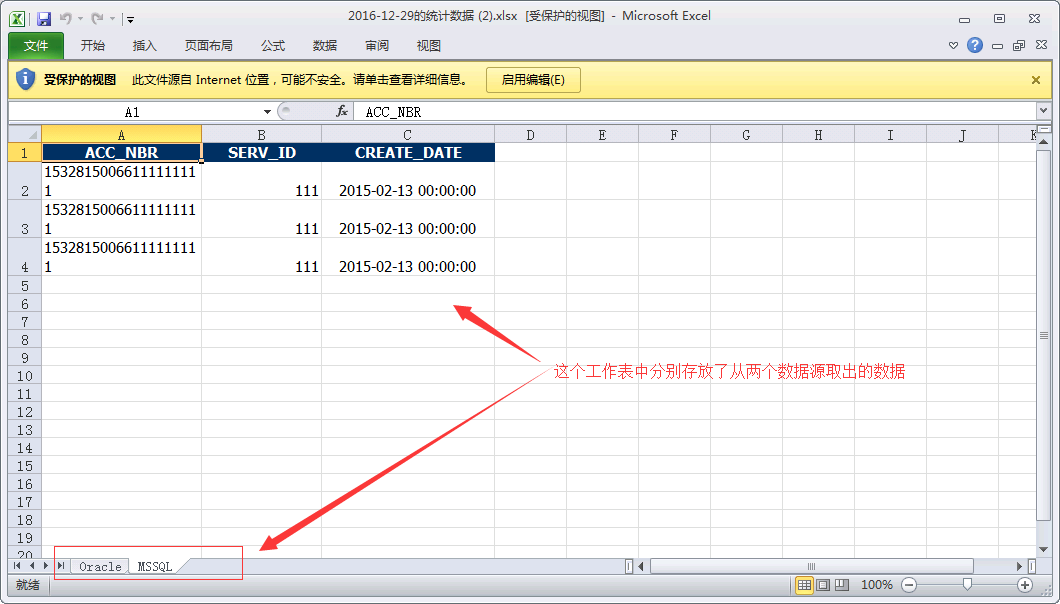This screenshot has height=604, width=1060.
Task: Collapse the ribbon with the caret icon
Action: pos(953,46)
